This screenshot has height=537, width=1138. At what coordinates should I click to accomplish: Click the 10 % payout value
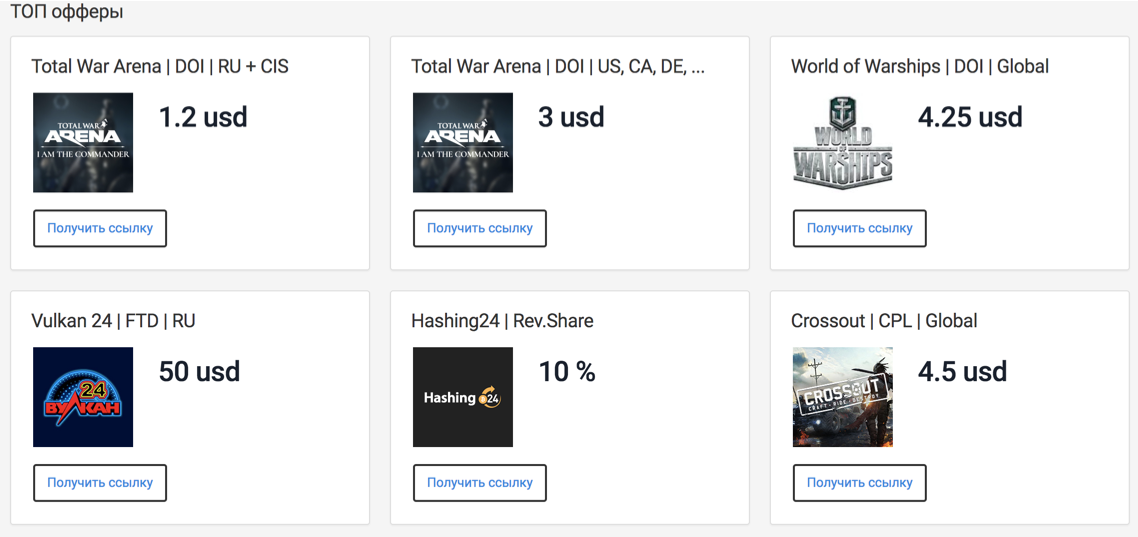click(567, 372)
